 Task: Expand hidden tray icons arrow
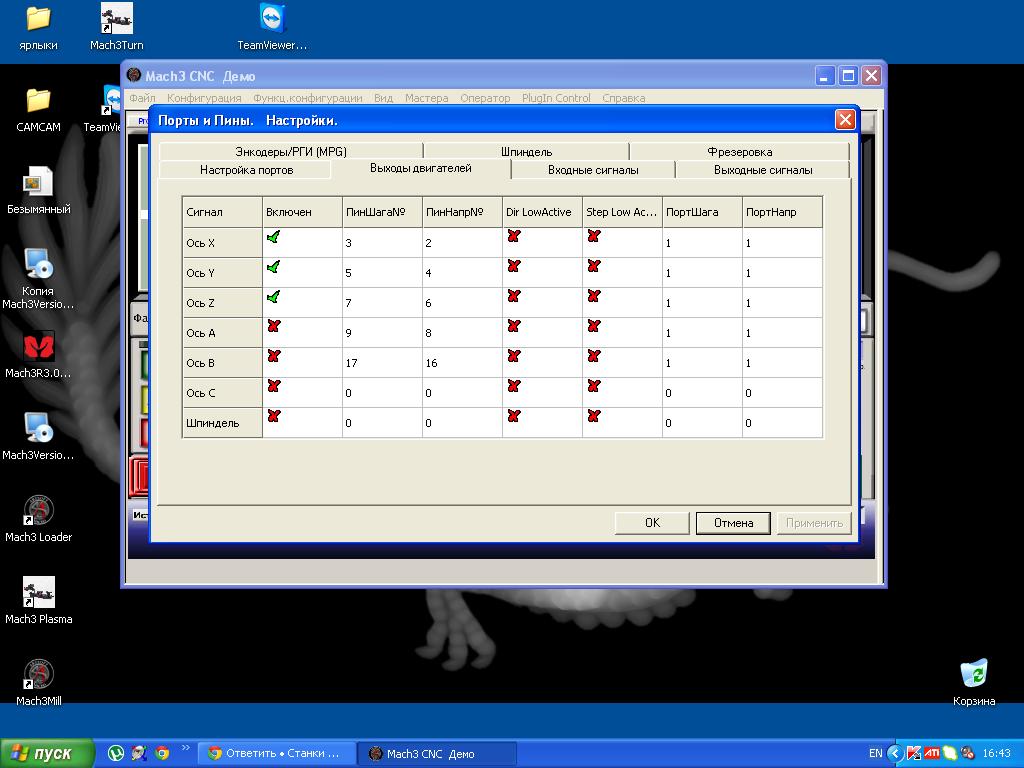895,754
